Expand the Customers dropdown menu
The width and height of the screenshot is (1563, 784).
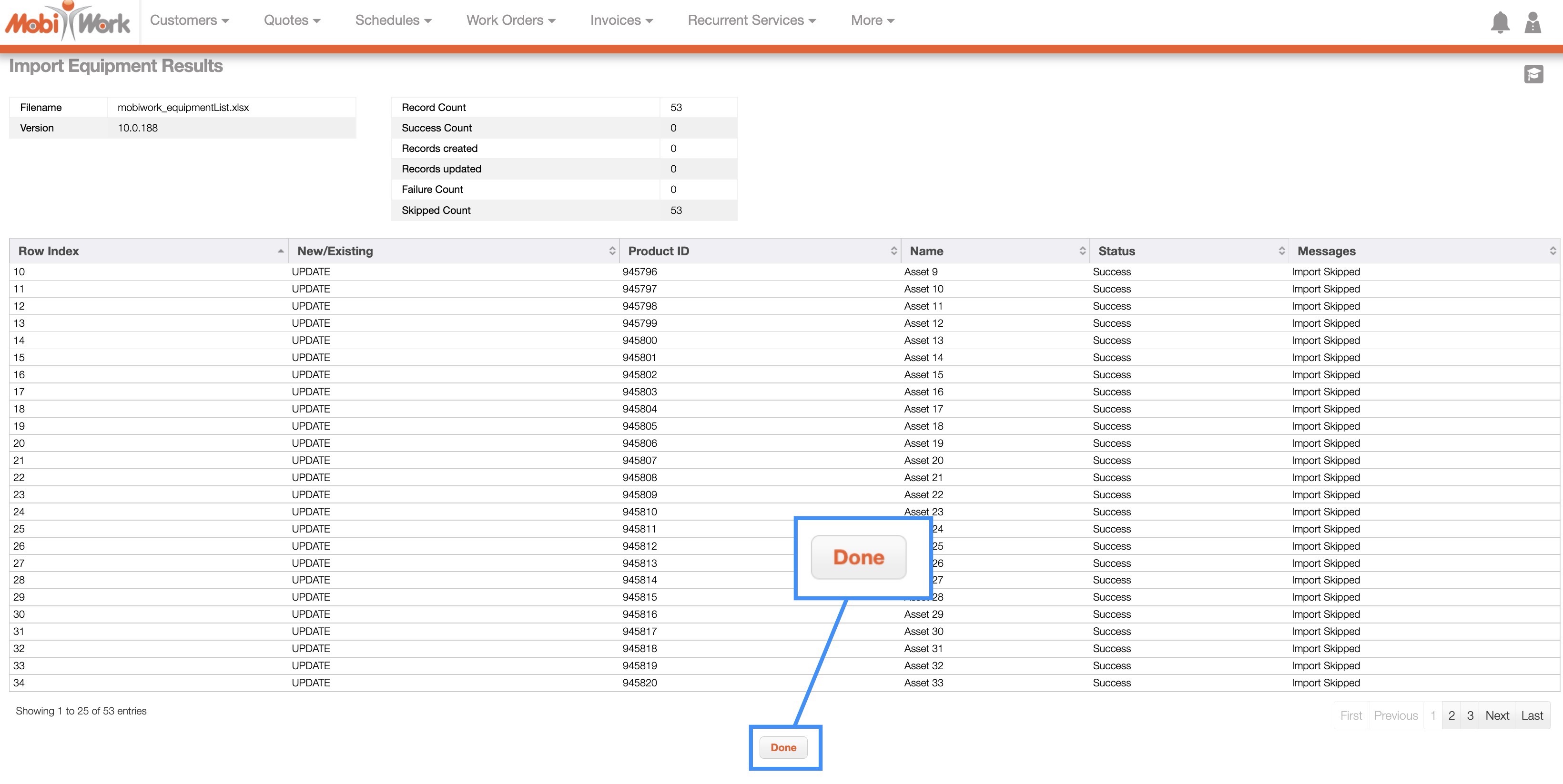[189, 20]
